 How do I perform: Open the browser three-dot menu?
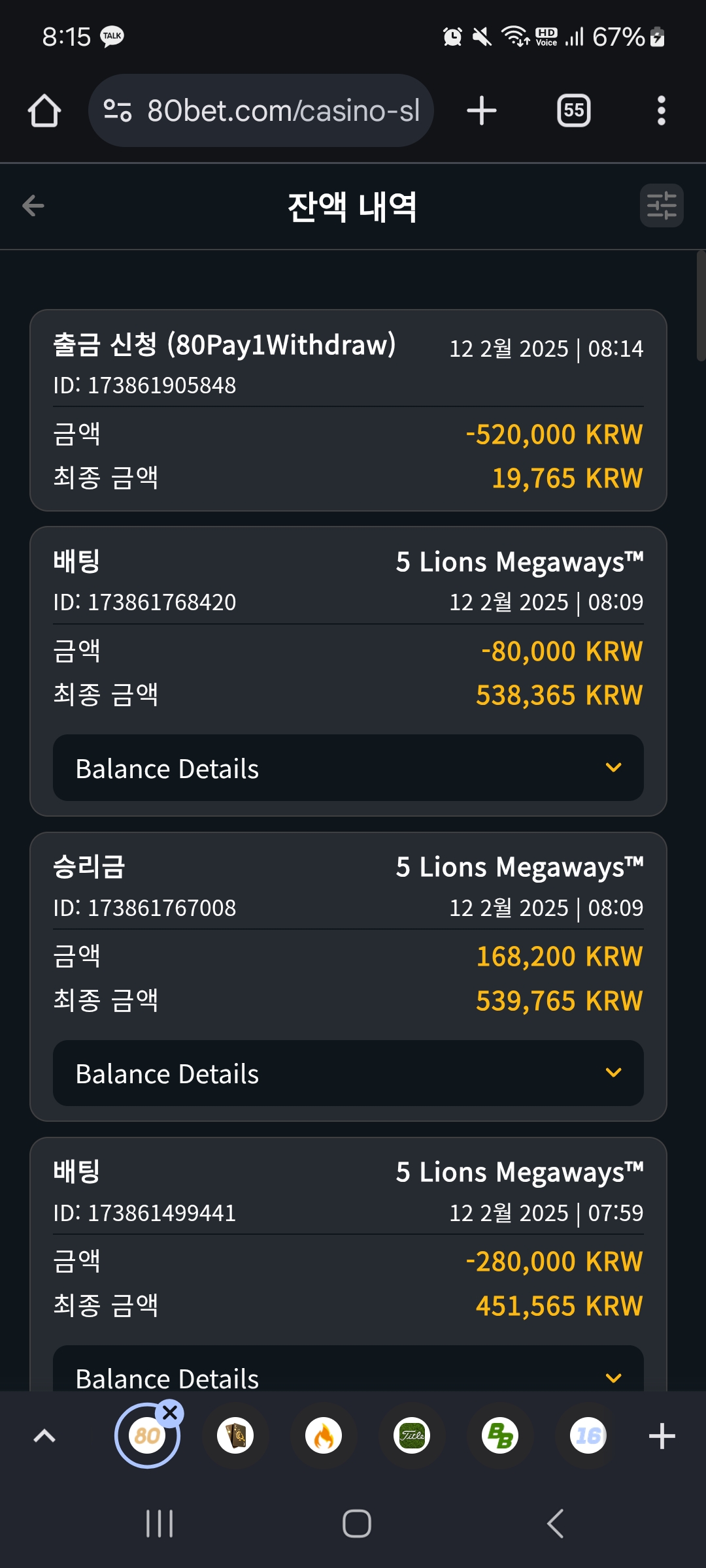coord(662,110)
